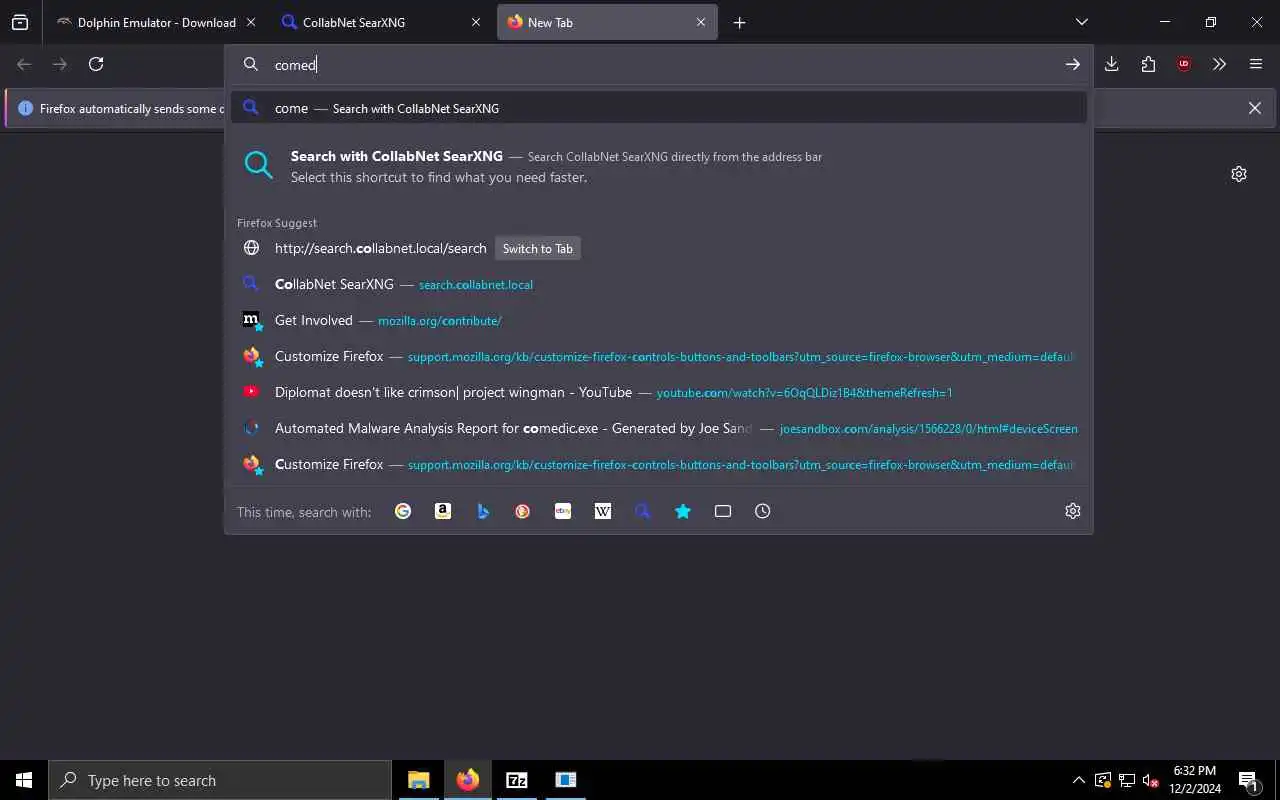Image resolution: width=1280 pixels, height=800 pixels.
Task: Open 7-Zip from the taskbar
Action: tap(517, 780)
